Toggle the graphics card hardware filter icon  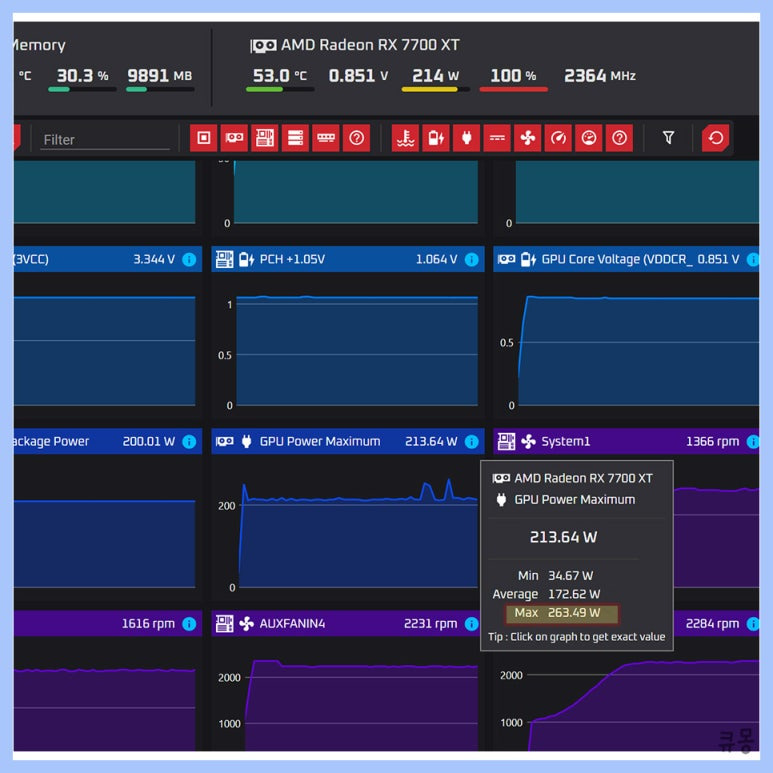tap(234, 138)
